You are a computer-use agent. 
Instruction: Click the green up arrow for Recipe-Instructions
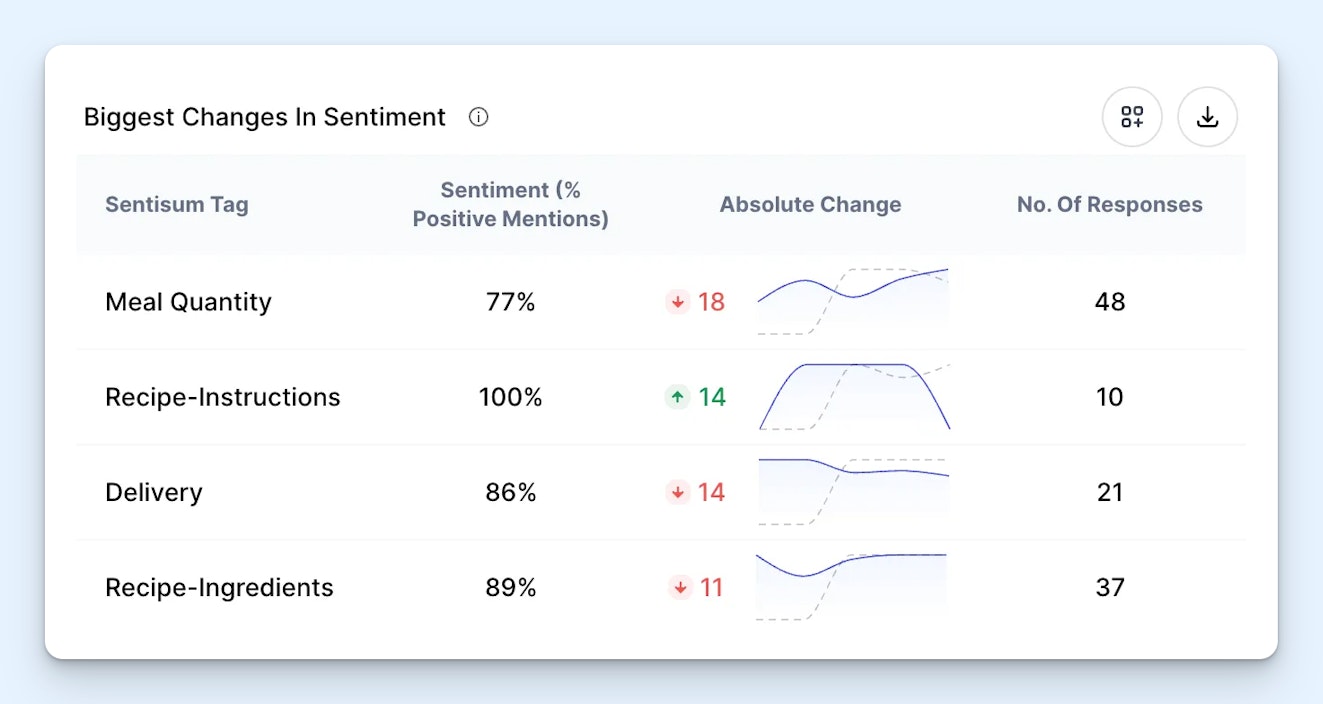[x=678, y=397]
